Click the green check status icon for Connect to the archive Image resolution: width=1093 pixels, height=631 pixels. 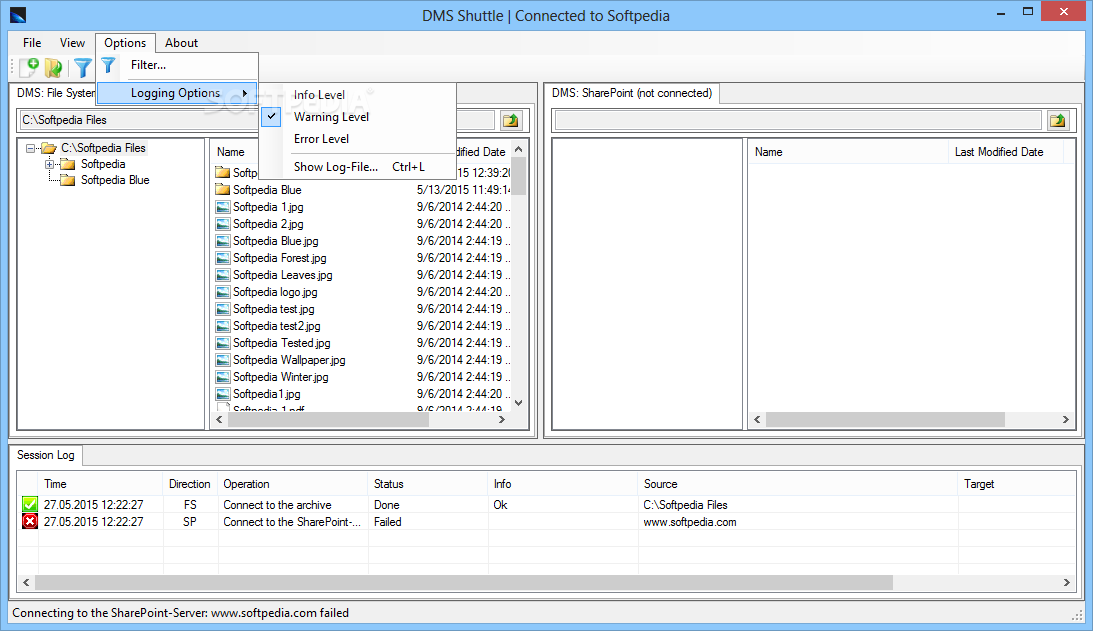30,504
